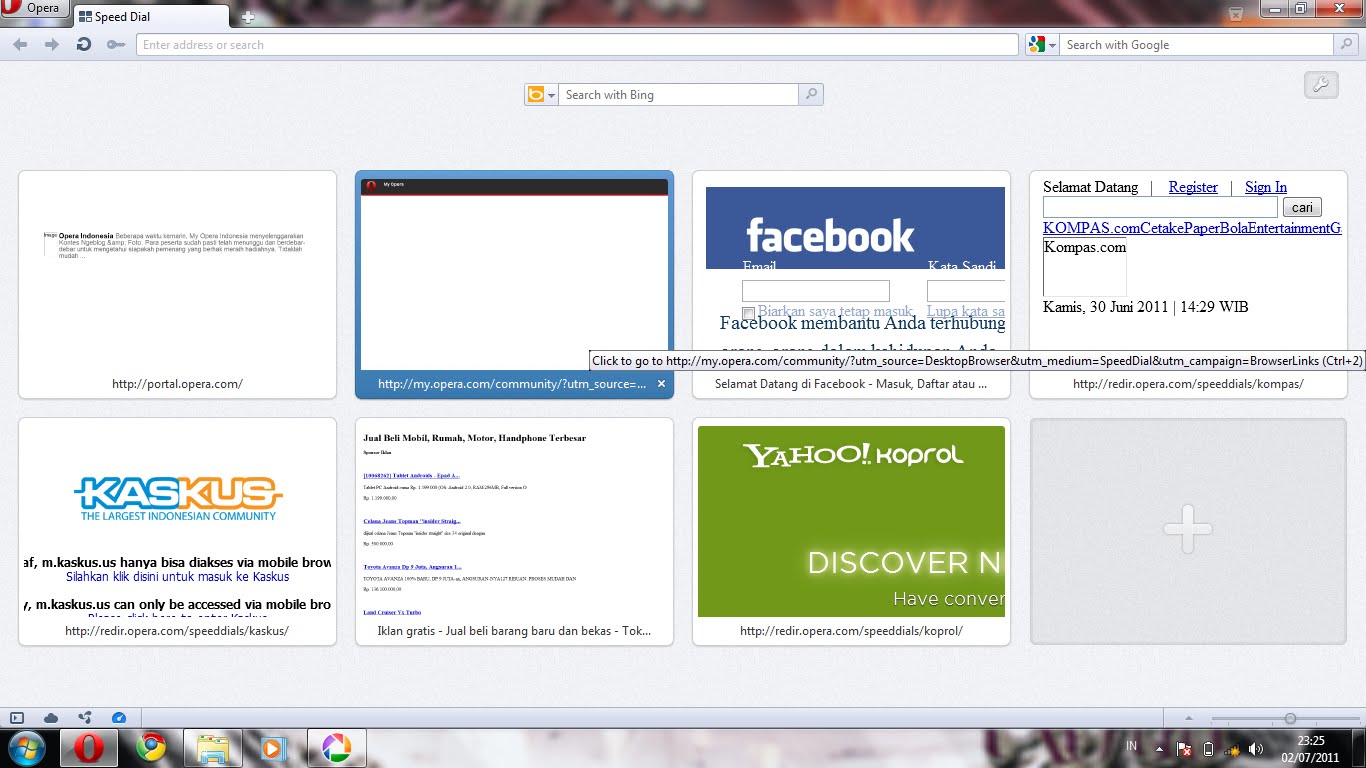Click the IN language indicator in tray
The height and width of the screenshot is (768, 1366).
pyautogui.click(x=1131, y=747)
